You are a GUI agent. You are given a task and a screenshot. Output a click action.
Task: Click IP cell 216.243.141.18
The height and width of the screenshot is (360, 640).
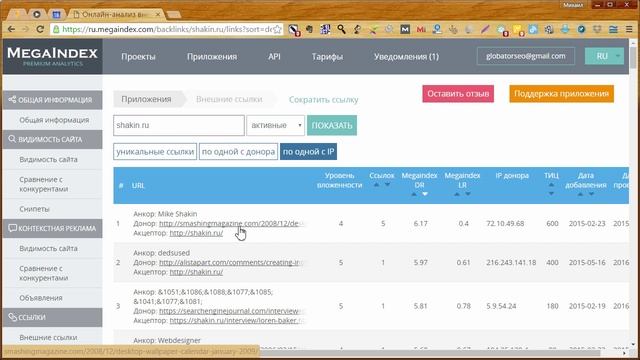pyautogui.click(x=511, y=262)
